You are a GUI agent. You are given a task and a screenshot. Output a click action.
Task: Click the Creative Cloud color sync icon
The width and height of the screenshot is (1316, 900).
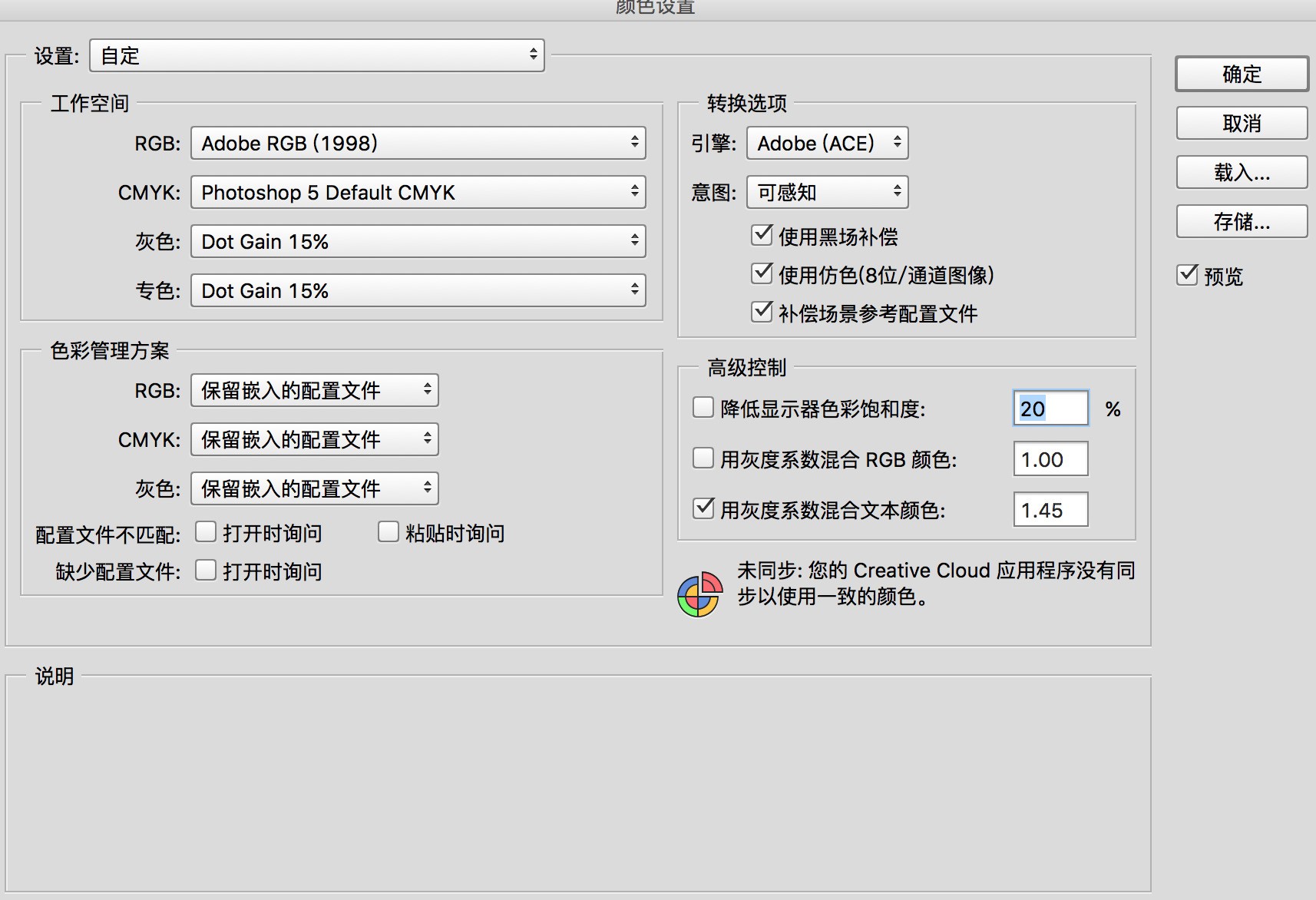tap(699, 594)
